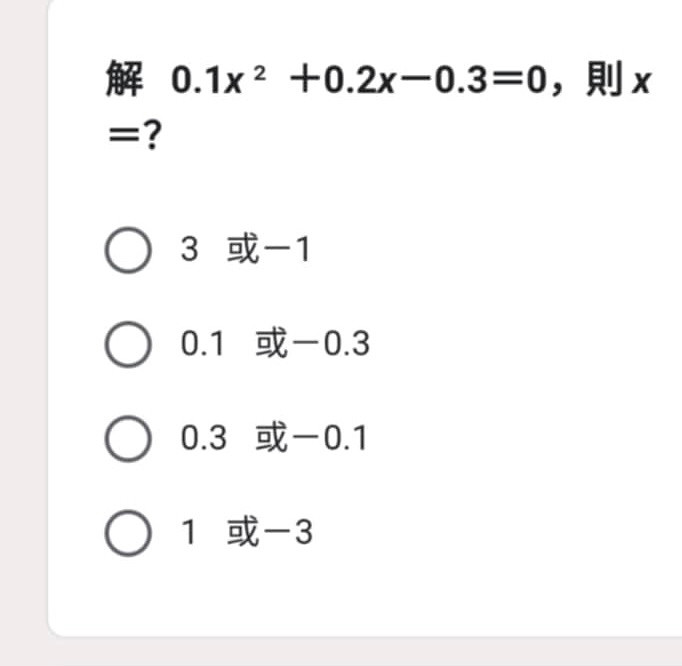This screenshot has height=666, width=682.
Task: Click the '－0.3' value in the second option
Action: pyautogui.click(x=332, y=344)
